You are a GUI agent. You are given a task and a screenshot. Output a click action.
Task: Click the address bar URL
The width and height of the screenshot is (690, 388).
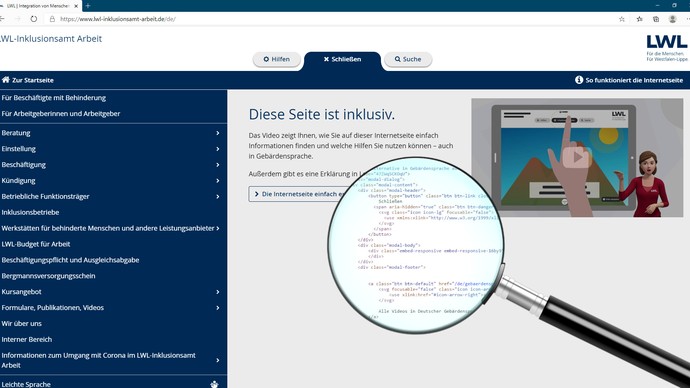pos(118,19)
